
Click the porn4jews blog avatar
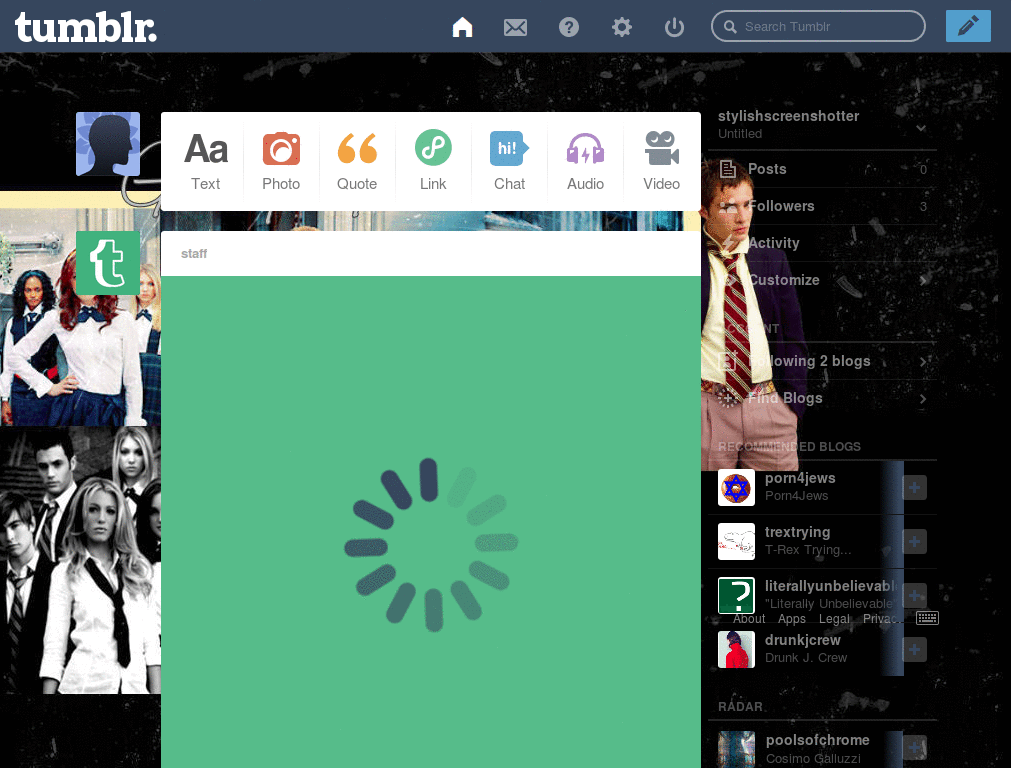(x=736, y=487)
